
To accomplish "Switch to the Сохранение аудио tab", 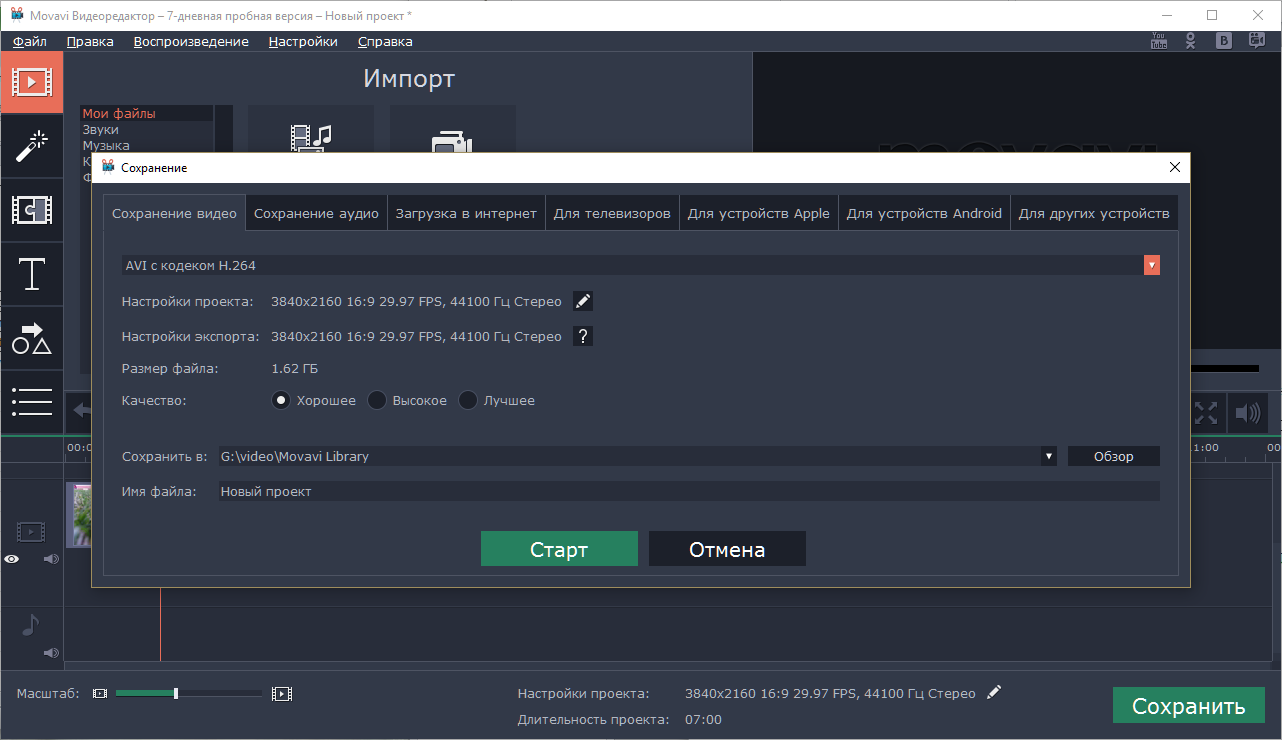I will (x=316, y=213).
